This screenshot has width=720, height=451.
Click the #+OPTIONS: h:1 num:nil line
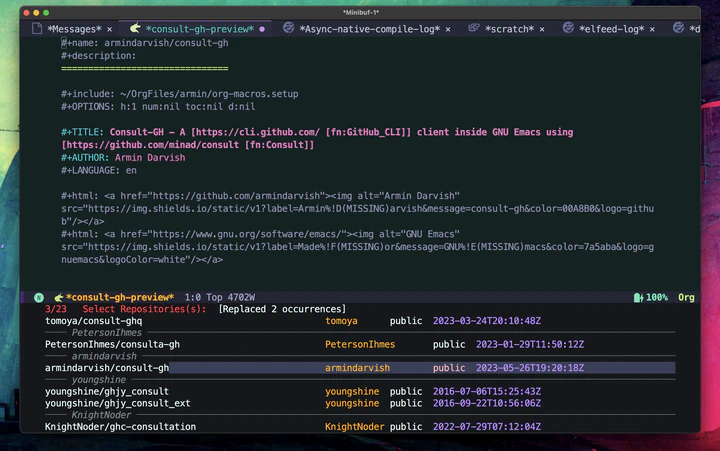pyautogui.click(x=158, y=107)
